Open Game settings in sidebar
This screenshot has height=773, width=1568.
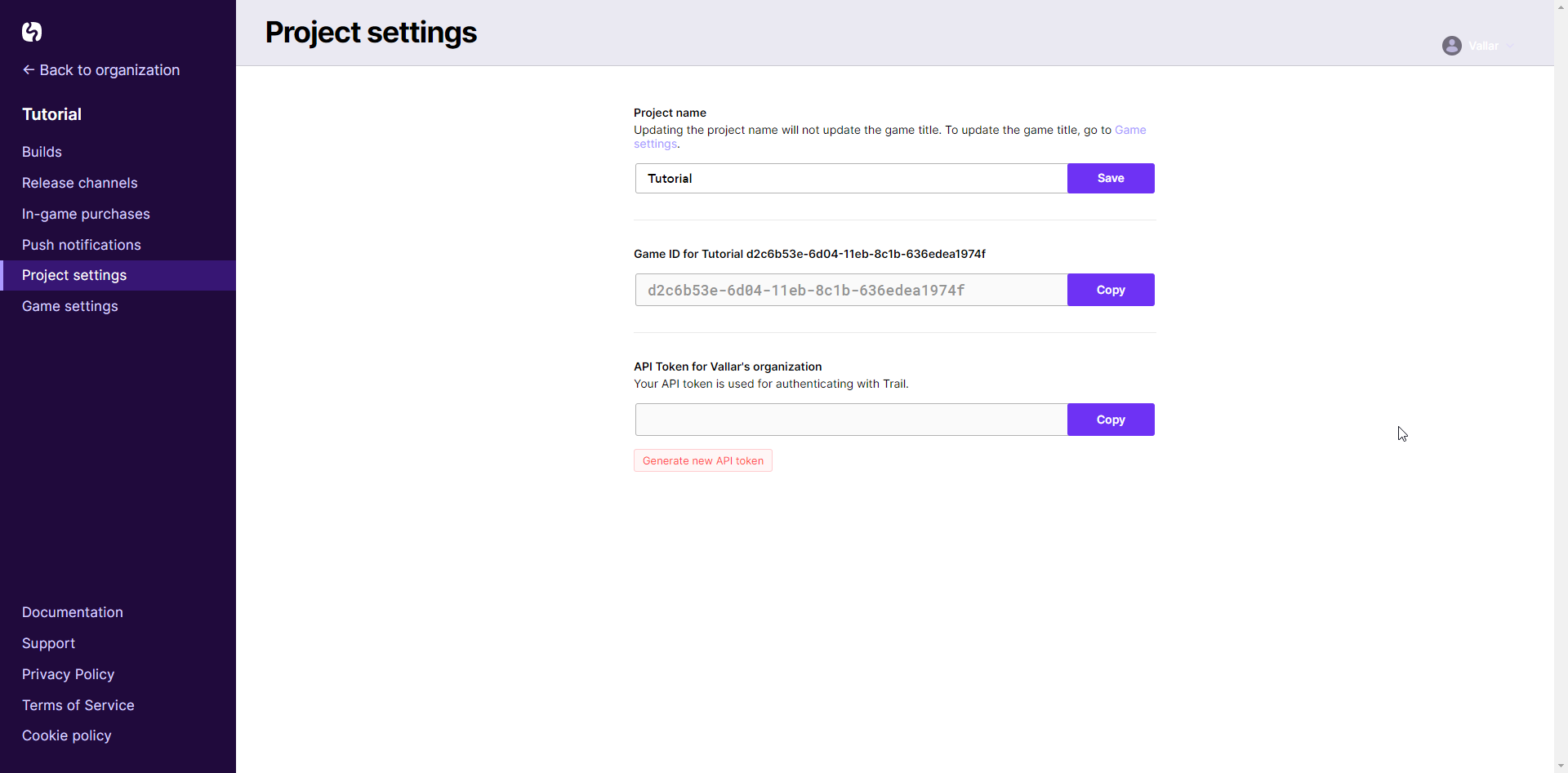(70, 306)
